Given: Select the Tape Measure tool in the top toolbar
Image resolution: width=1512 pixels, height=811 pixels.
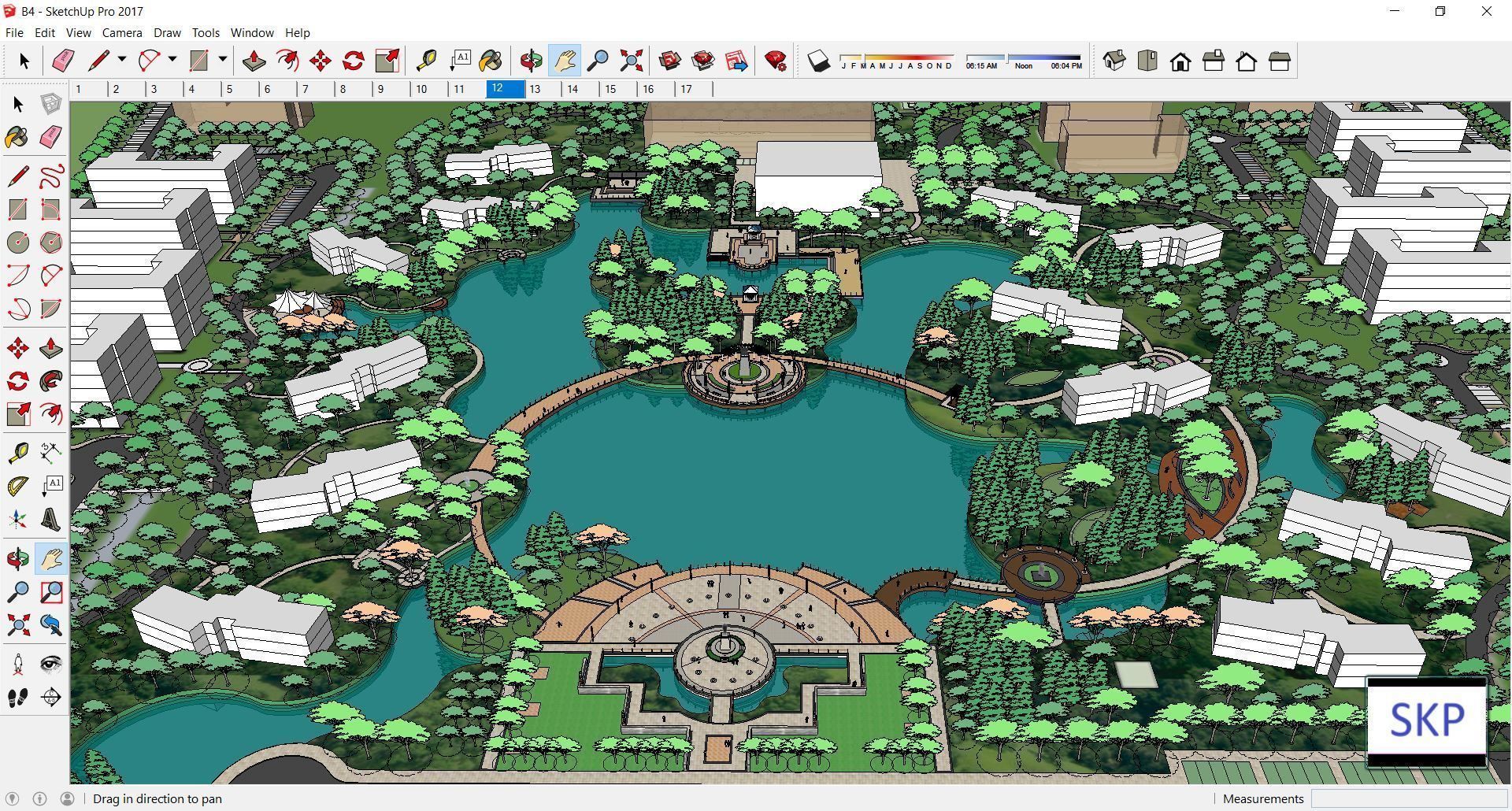Looking at the screenshot, I should pyautogui.click(x=426, y=61).
